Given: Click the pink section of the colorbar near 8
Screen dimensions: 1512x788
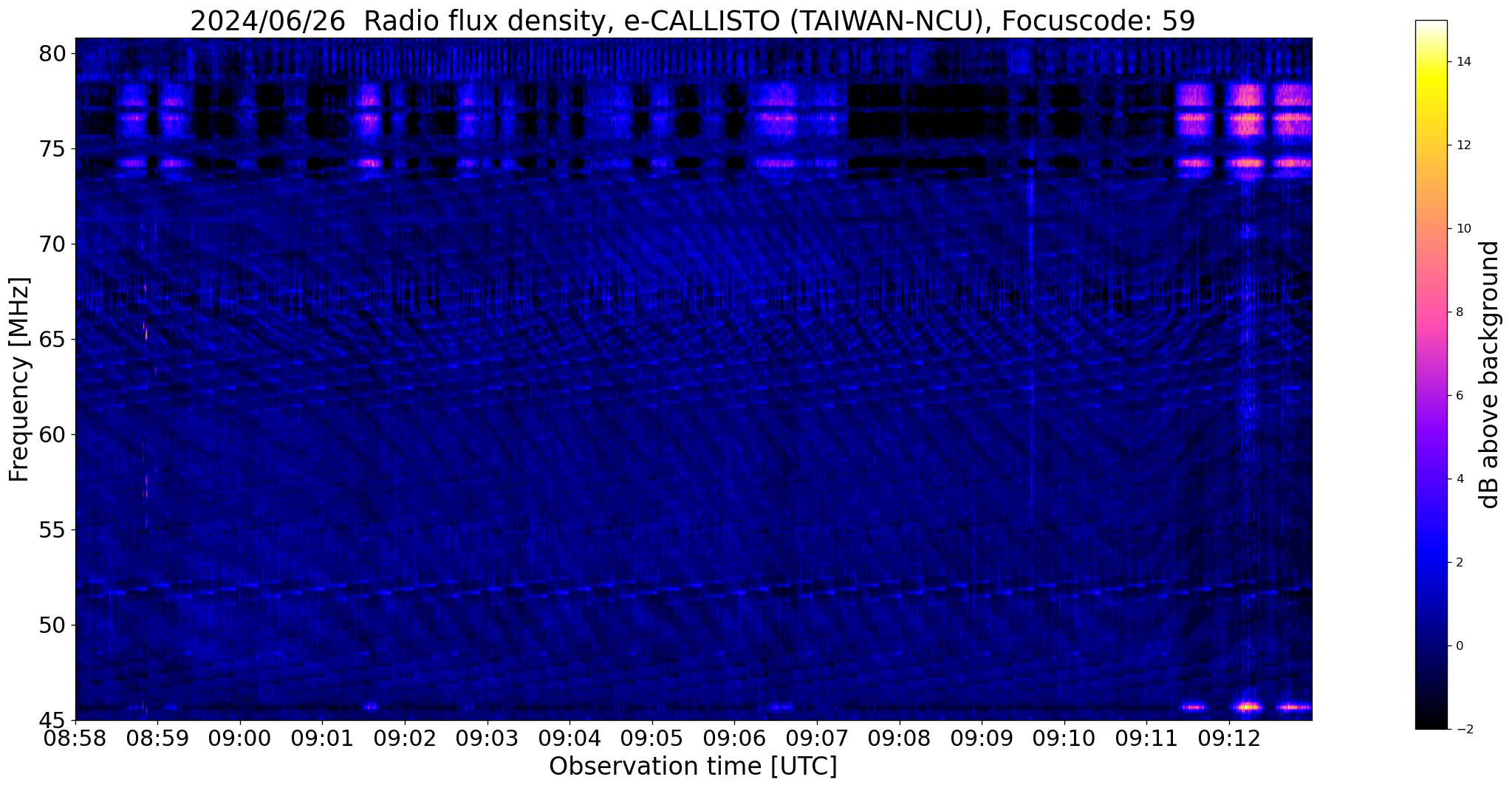Looking at the screenshot, I should coord(1431,312).
